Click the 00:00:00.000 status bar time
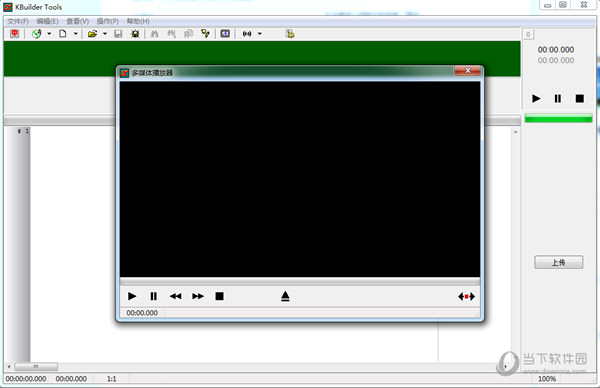 26,379
